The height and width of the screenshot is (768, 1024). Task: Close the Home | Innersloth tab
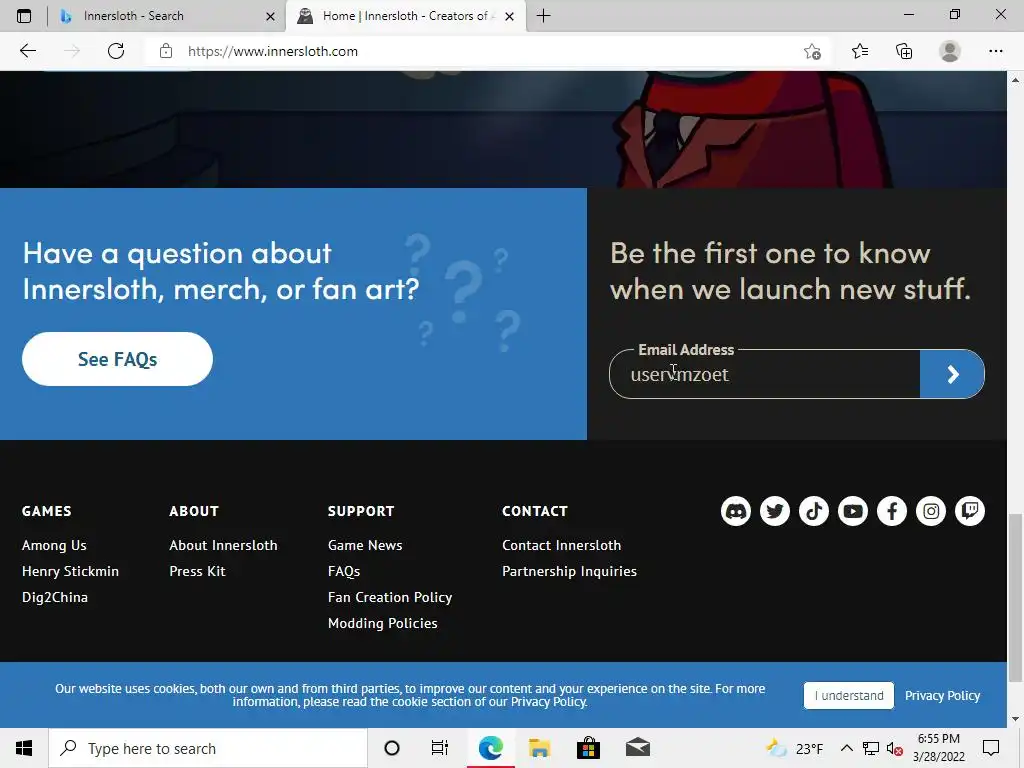click(509, 16)
